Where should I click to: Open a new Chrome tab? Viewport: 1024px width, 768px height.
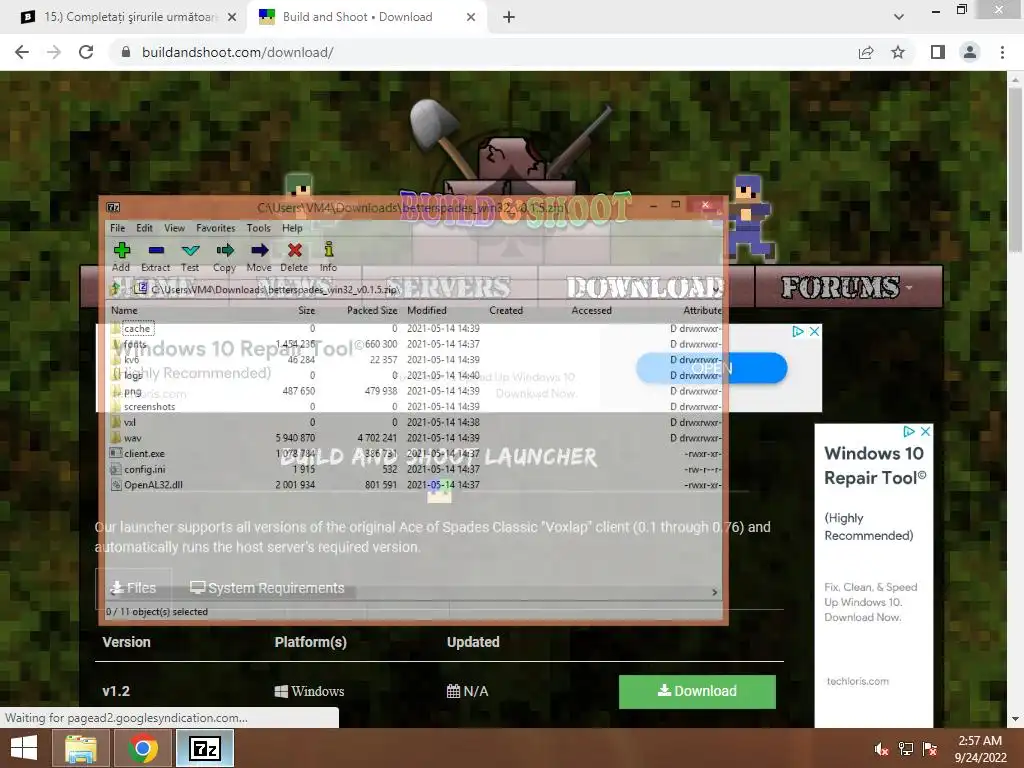(x=509, y=17)
